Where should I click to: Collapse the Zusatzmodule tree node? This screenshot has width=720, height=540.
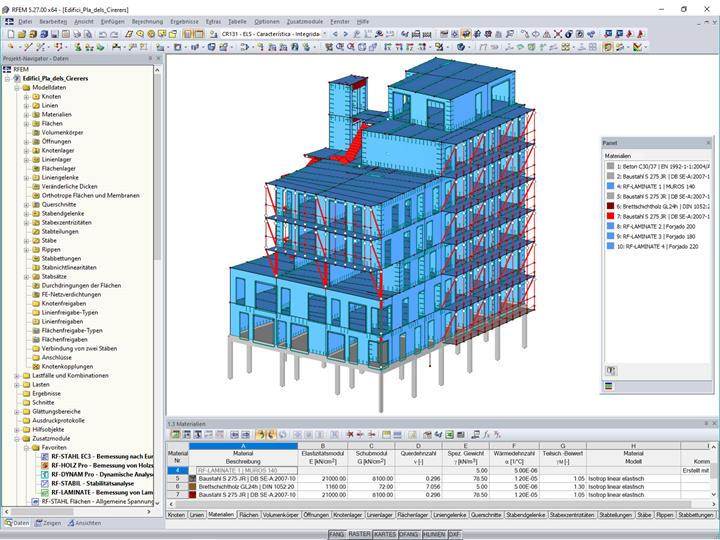click(17, 439)
